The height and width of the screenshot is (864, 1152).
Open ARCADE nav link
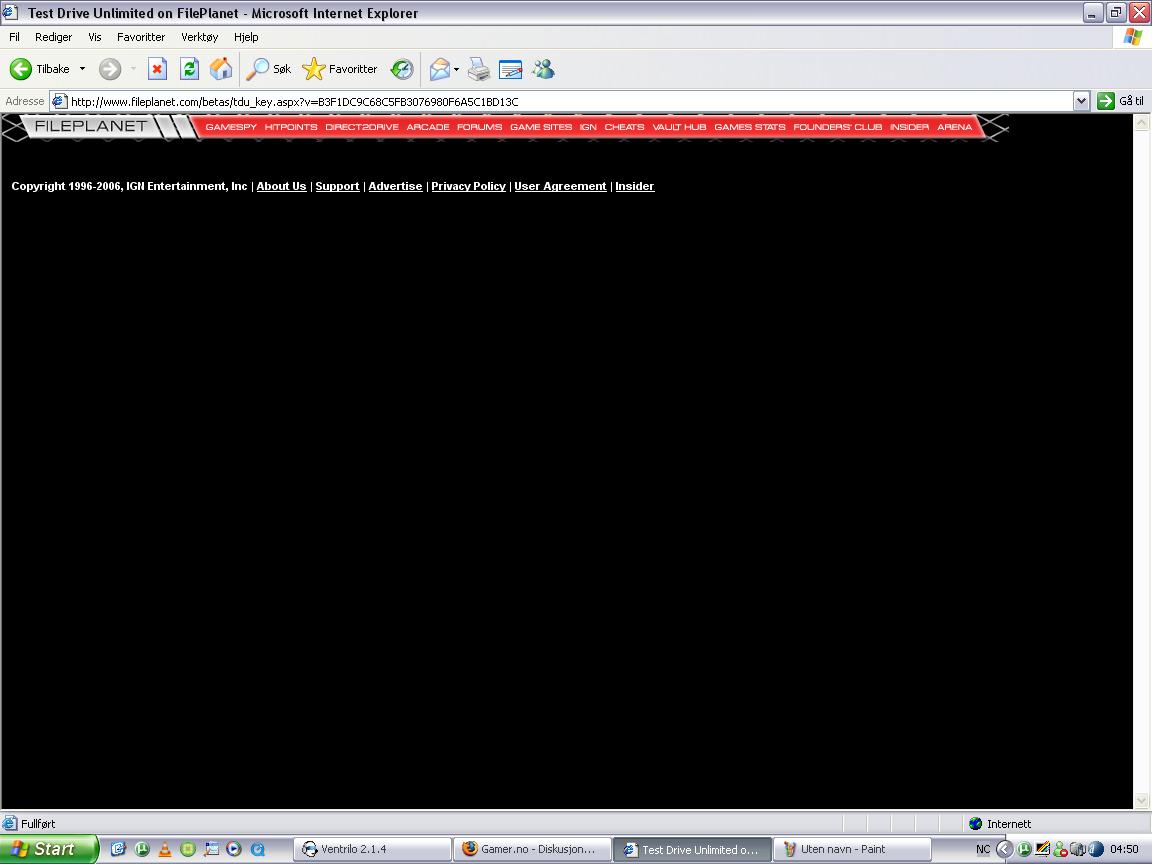(x=428, y=127)
